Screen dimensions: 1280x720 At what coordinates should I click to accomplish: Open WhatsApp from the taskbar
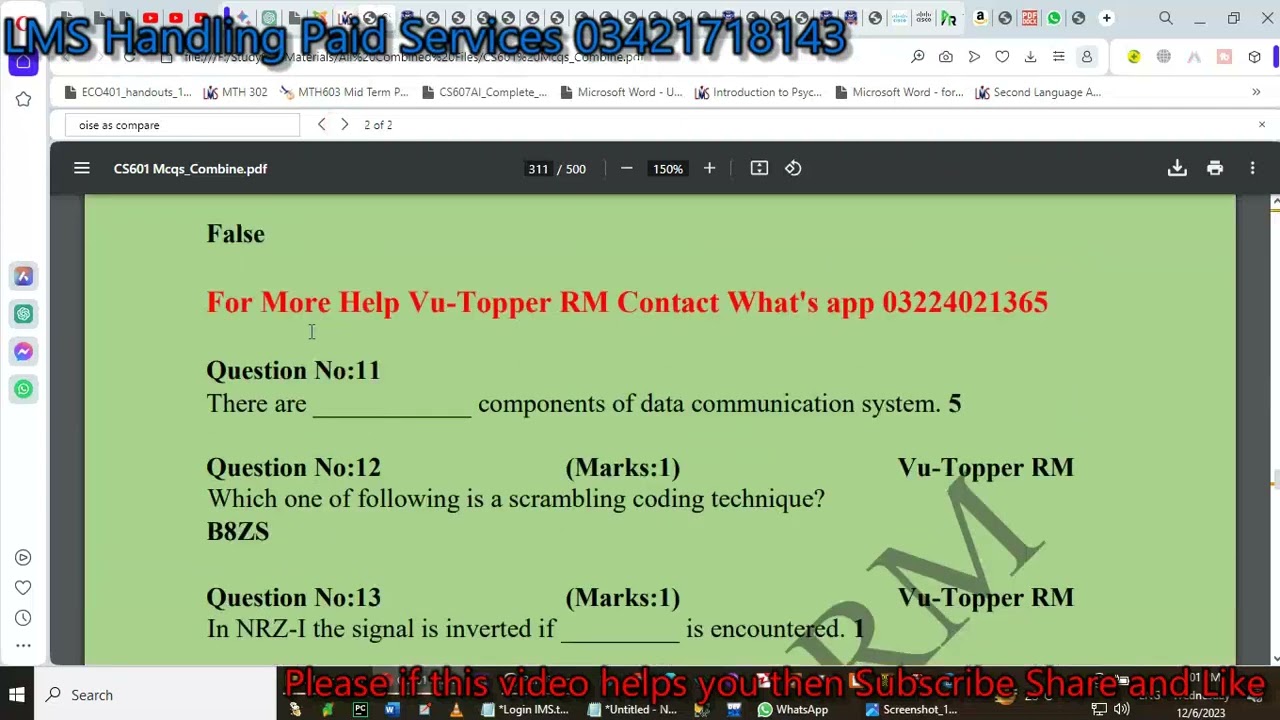coord(793,710)
